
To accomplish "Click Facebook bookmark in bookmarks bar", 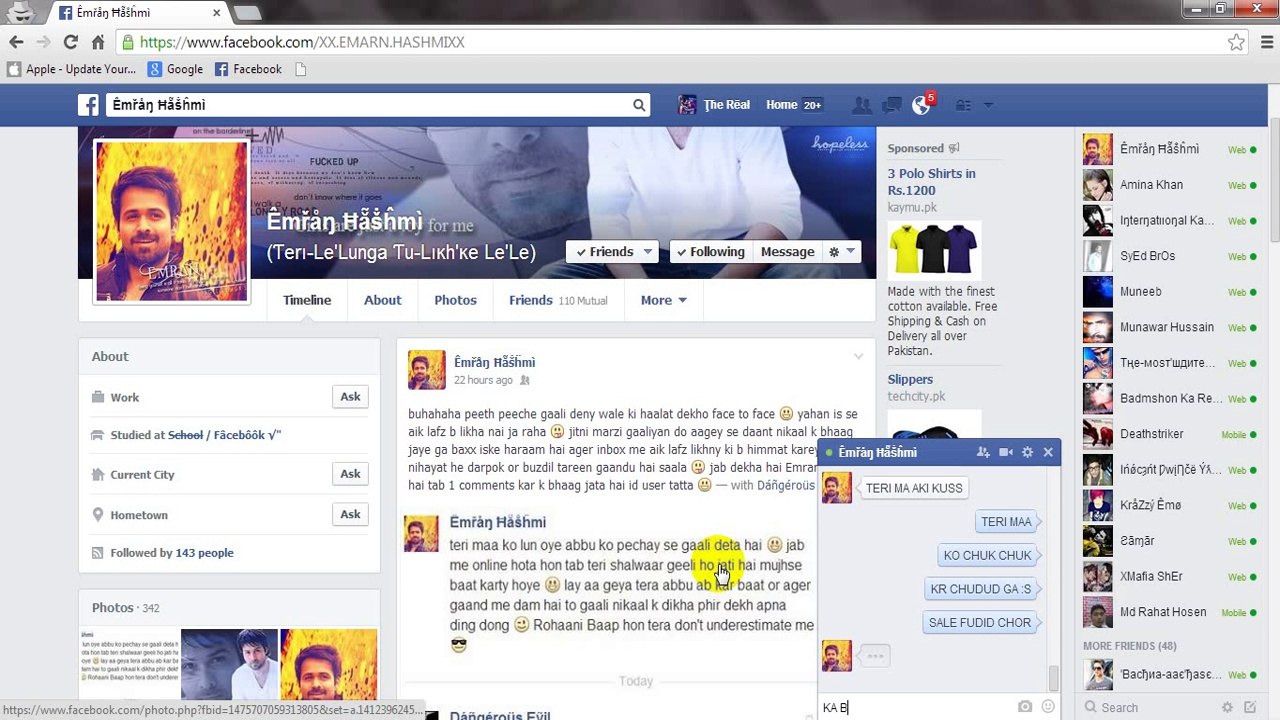I will (x=248, y=69).
